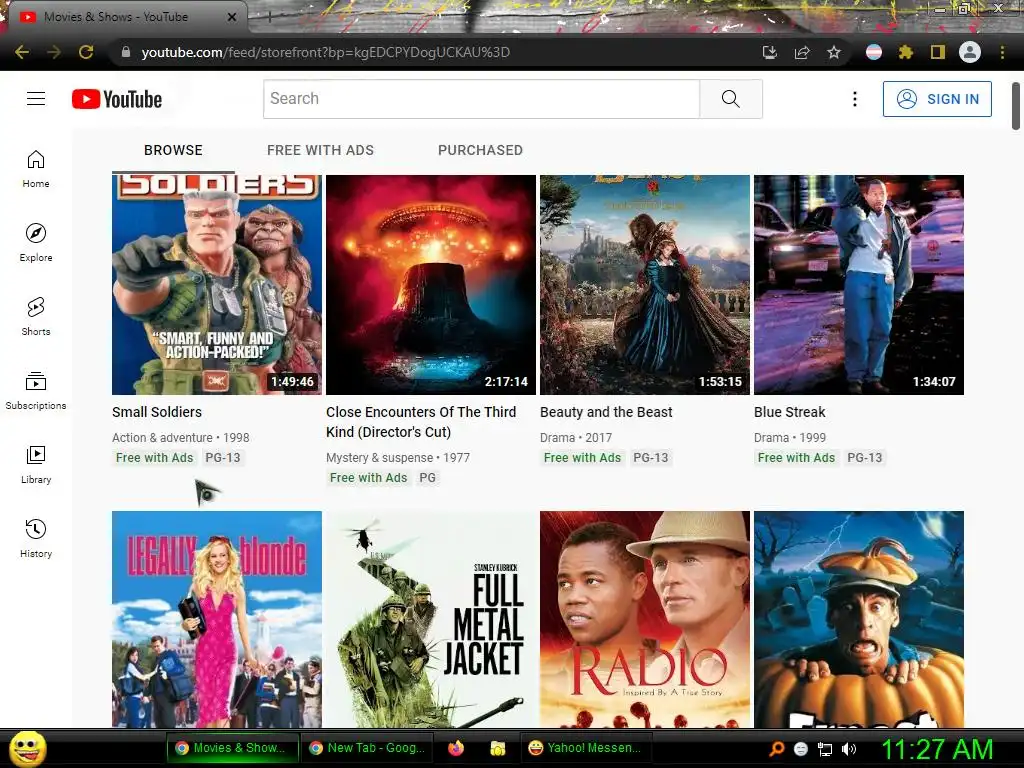This screenshot has height=768, width=1024.
Task: Select the BROWSE tab
Action: coord(173,150)
